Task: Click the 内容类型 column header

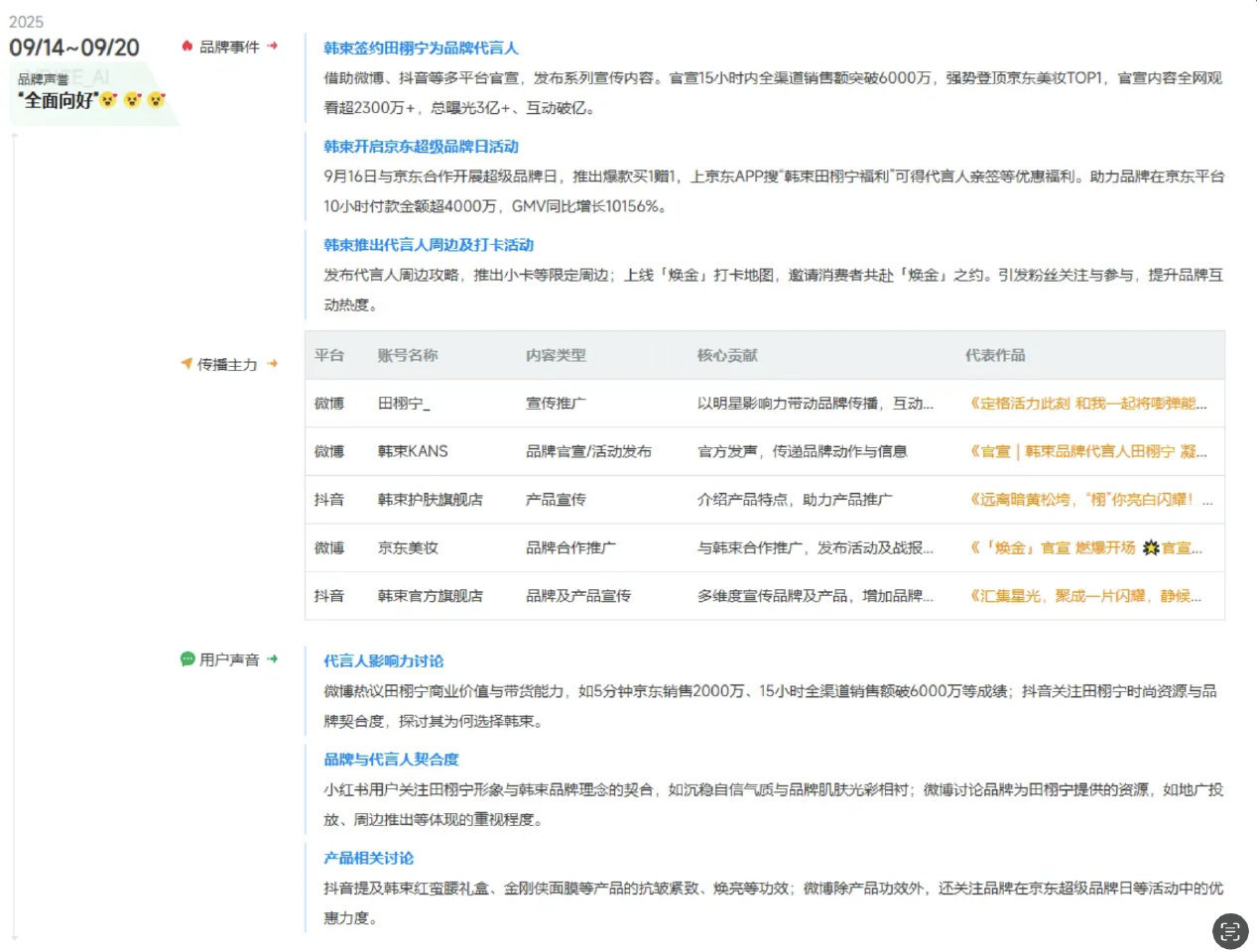Action: pyautogui.click(x=556, y=355)
